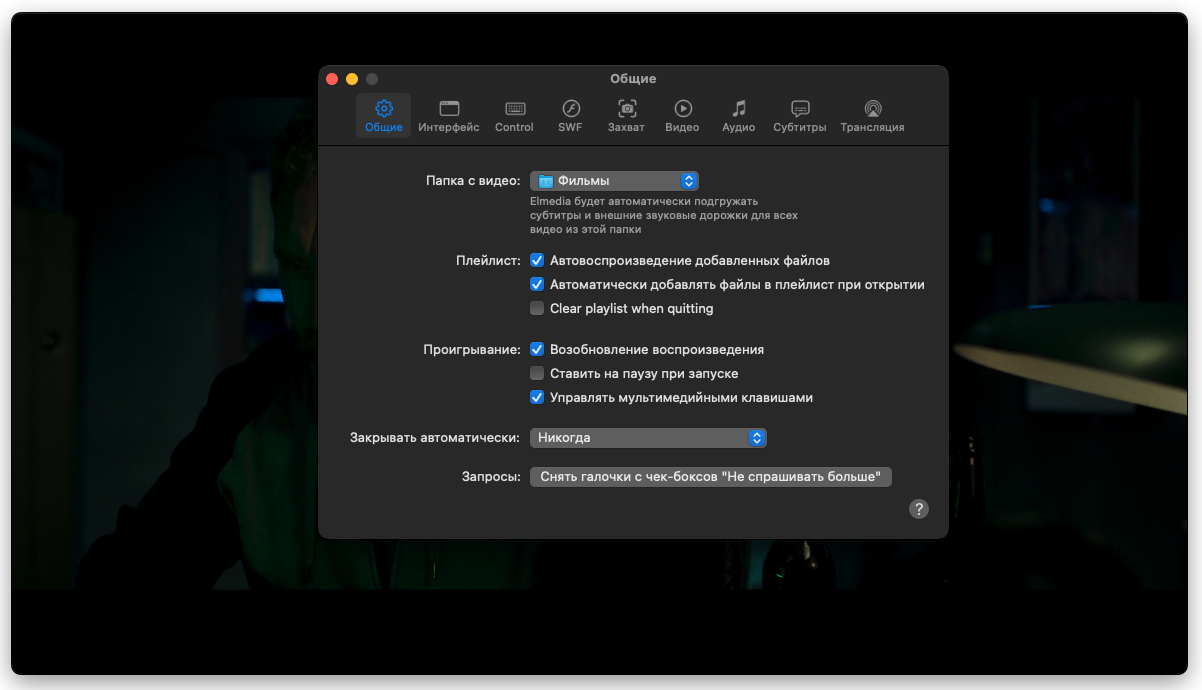Toggle Управлять мультимедийными клавишами checkbox
The height and width of the screenshot is (690, 1202).
(x=537, y=397)
